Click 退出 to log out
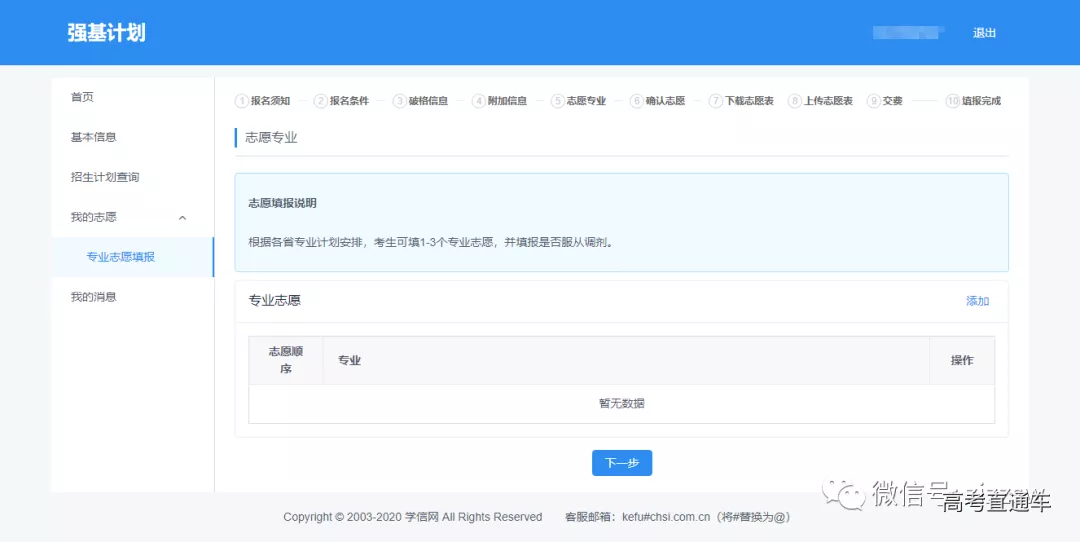Viewport: 1080px width, 542px height. click(x=984, y=33)
